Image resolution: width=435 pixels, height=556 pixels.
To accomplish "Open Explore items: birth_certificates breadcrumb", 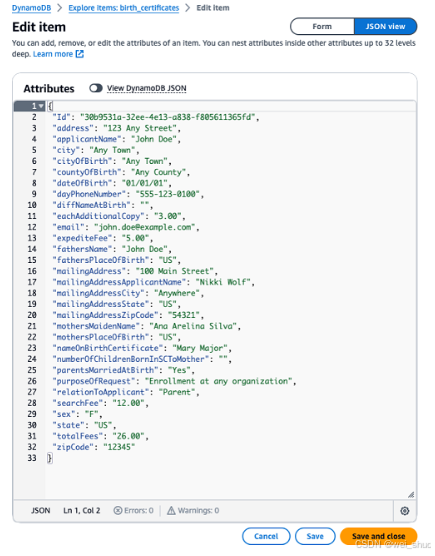I will pos(124,8).
